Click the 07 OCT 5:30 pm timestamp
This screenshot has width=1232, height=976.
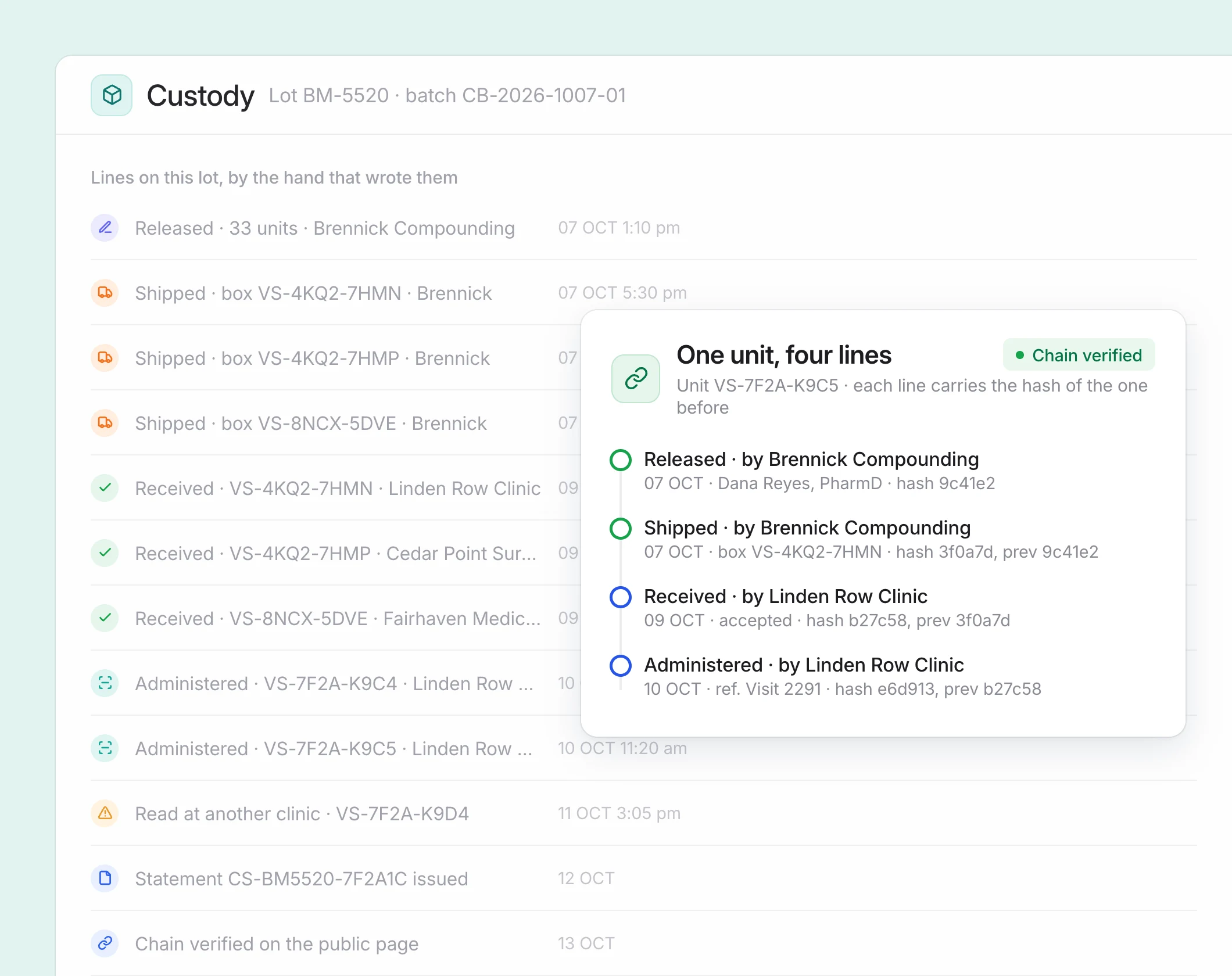tap(622, 293)
